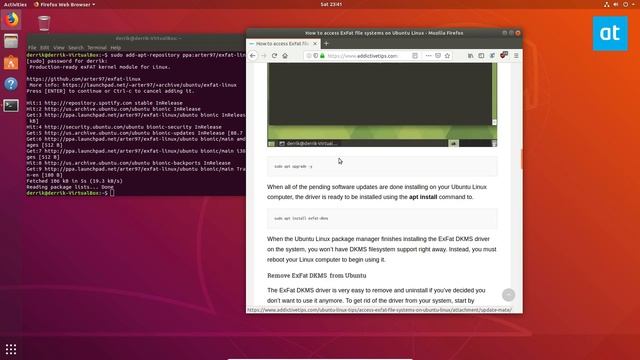Click the extension icon beside the sidebar button
The height and width of the screenshot is (360, 640).
coord(492,56)
